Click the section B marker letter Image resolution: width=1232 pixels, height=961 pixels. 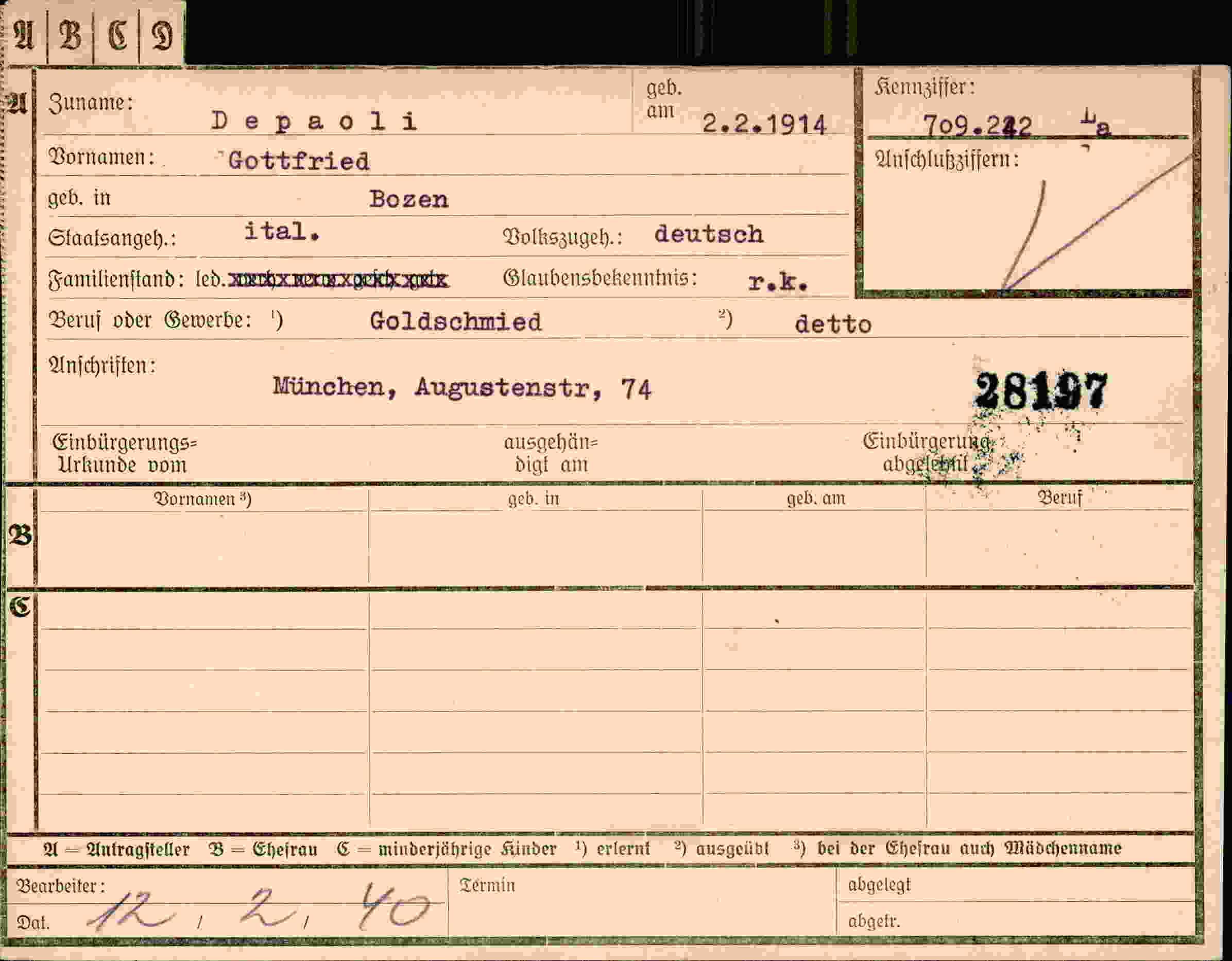tap(20, 535)
